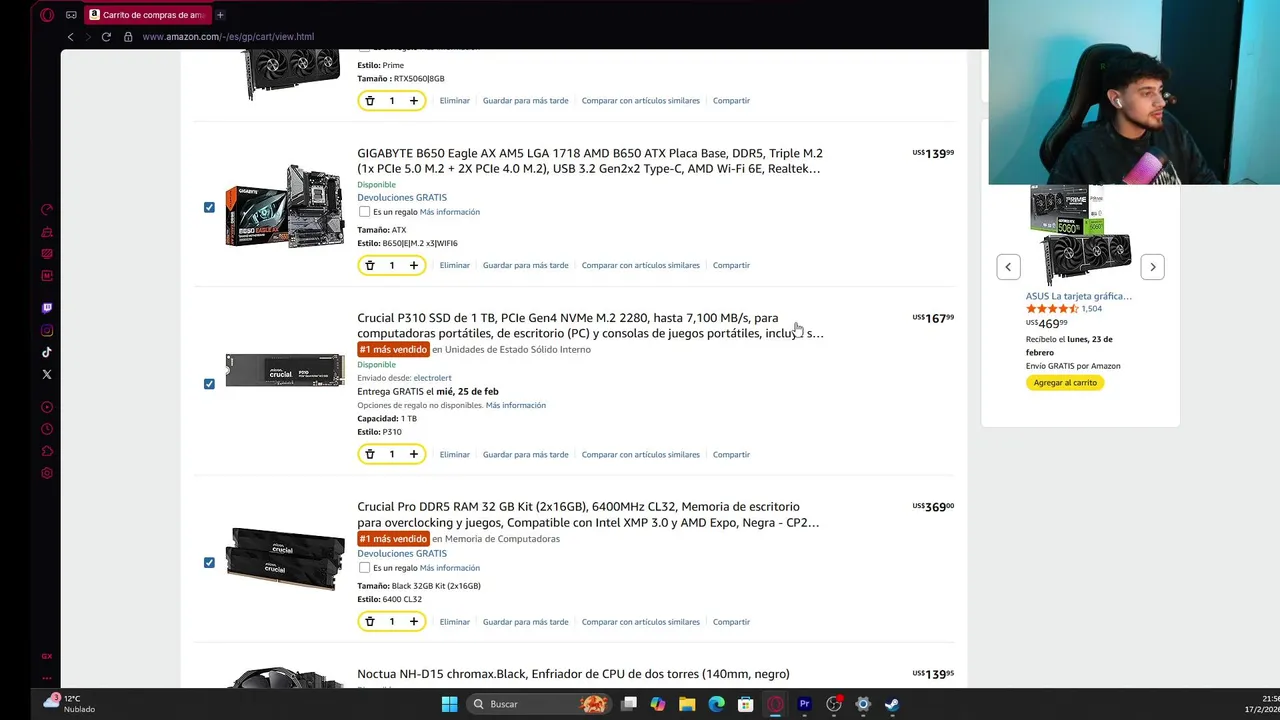The height and width of the screenshot is (720, 1280).
Task: Open Windows Start menu
Action: click(x=449, y=704)
